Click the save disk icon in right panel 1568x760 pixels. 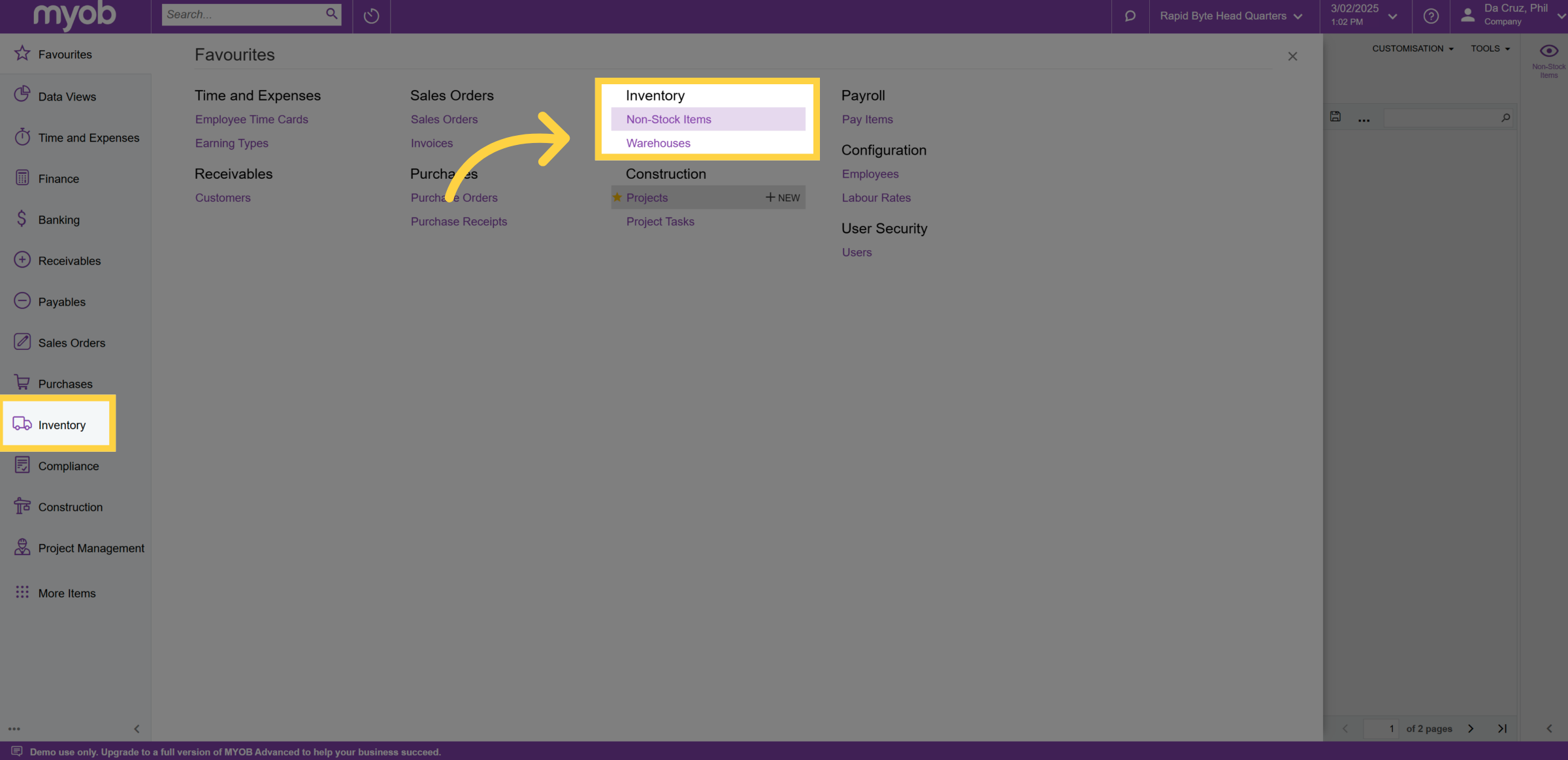click(x=1335, y=116)
